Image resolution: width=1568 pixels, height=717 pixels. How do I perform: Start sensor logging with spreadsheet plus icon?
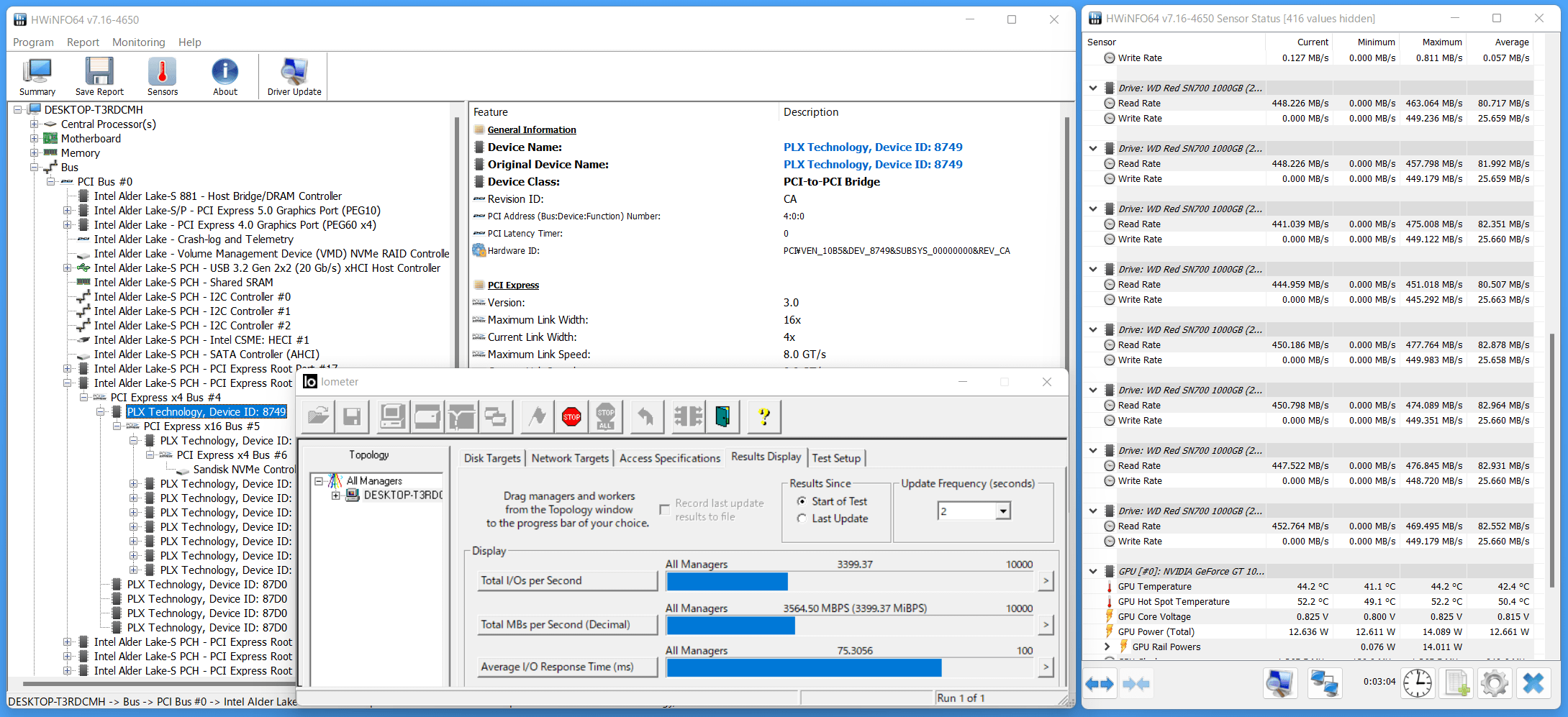click(1456, 683)
